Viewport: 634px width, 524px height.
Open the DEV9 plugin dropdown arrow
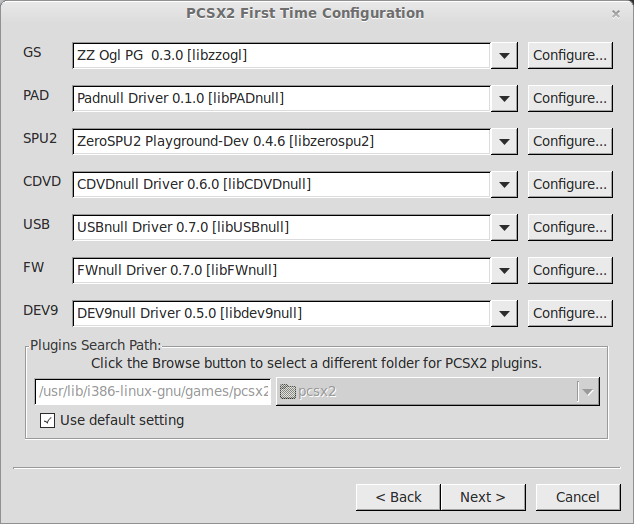point(504,314)
